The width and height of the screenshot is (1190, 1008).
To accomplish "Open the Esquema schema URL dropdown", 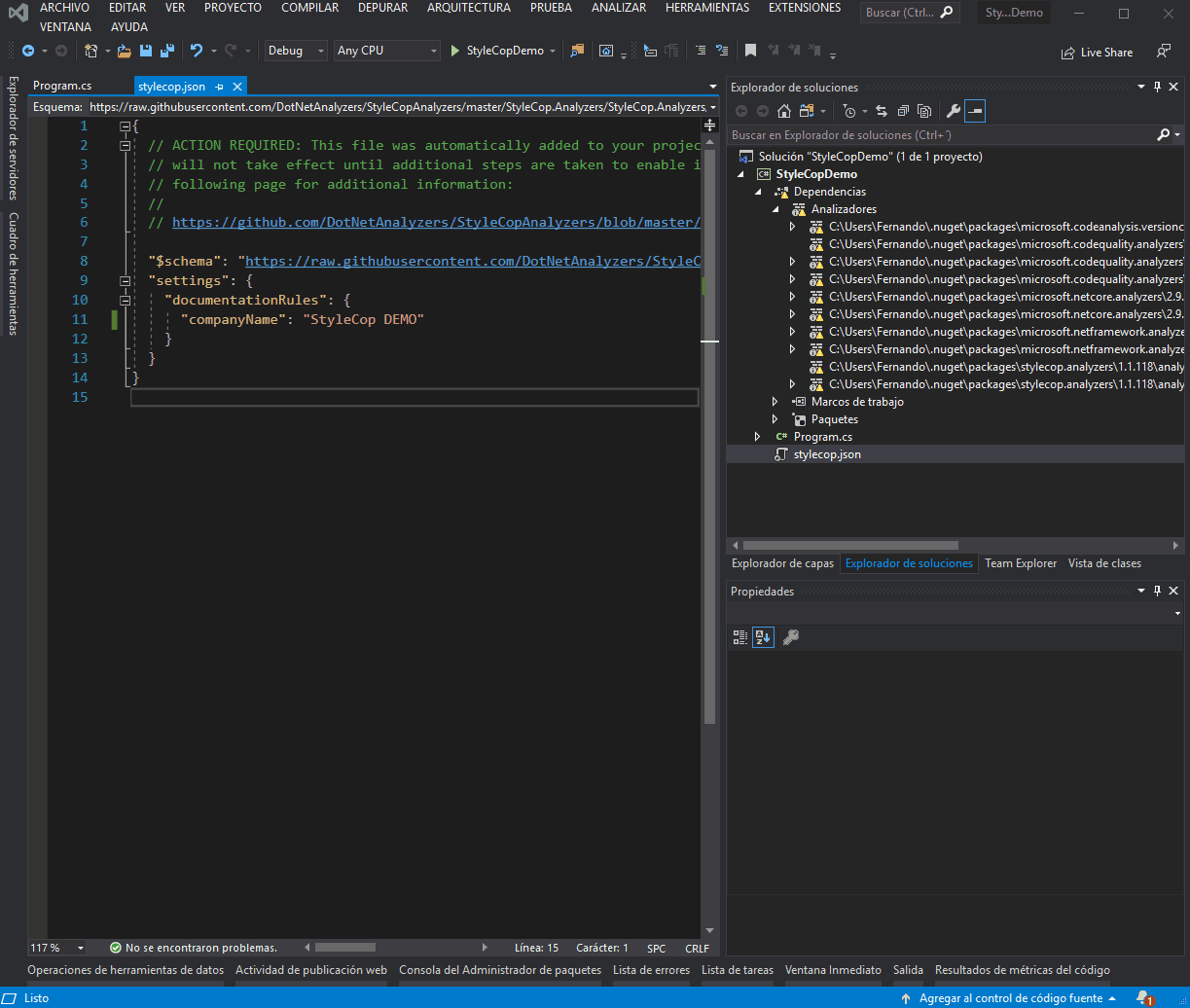I will pyautogui.click(x=713, y=107).
